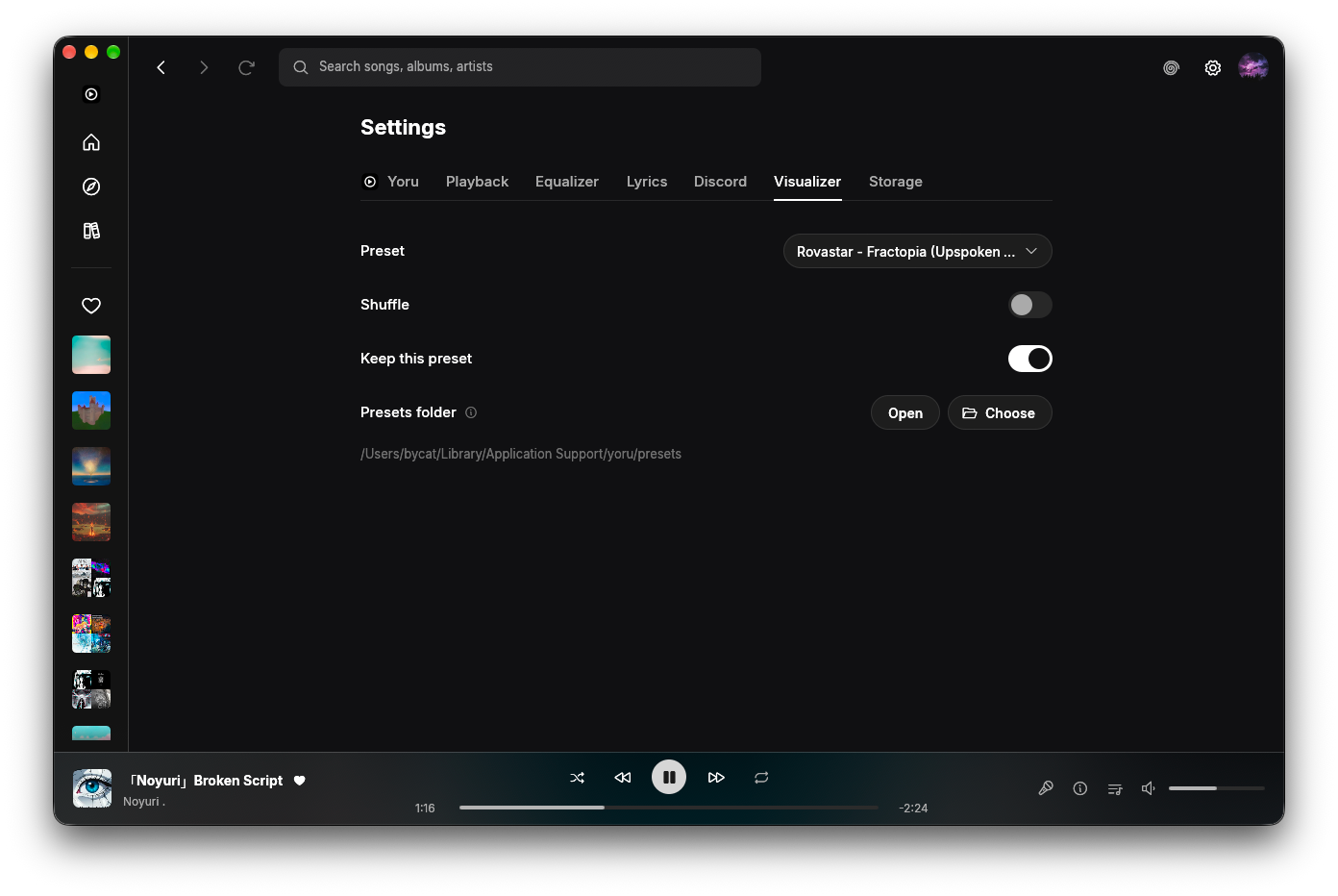Show Presets folder info tooltip icon
The width and height of the screenshot is (1338, 896).
(471, 412)
